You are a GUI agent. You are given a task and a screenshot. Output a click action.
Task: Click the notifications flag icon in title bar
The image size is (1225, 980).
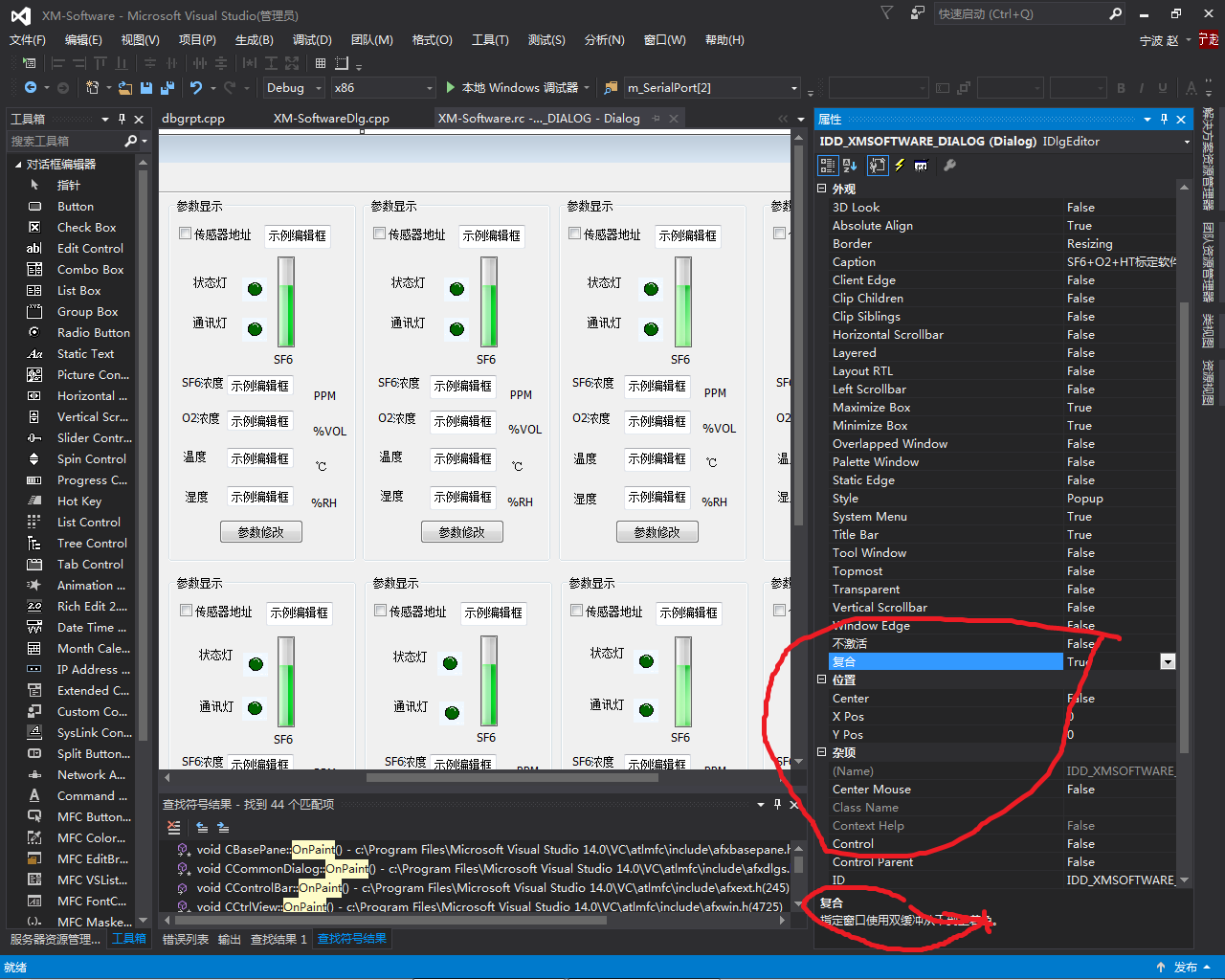pos(886,13)
